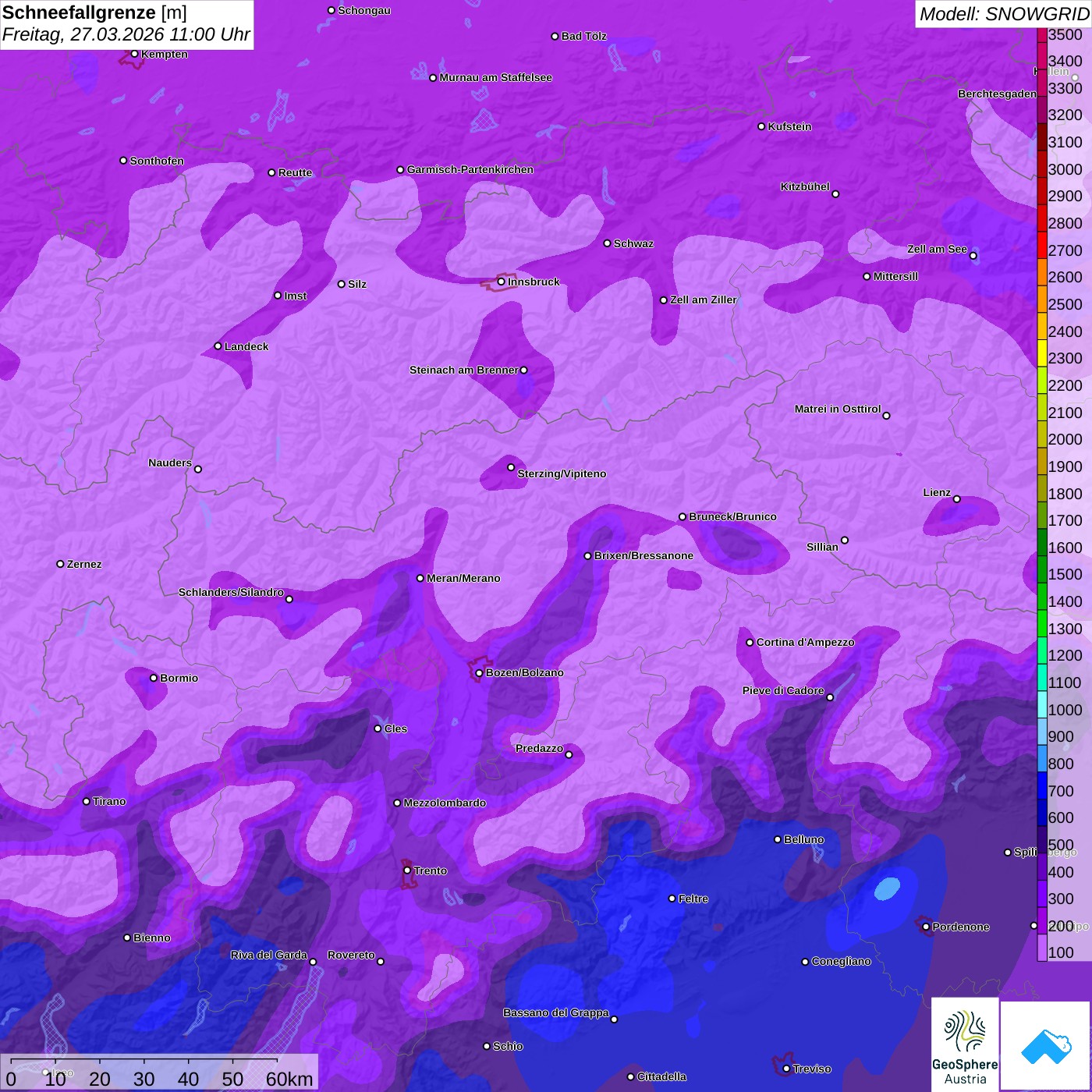Click the Sillian city marker dot
This screenshot has width=1092, height=1092.
click(845, 540)
